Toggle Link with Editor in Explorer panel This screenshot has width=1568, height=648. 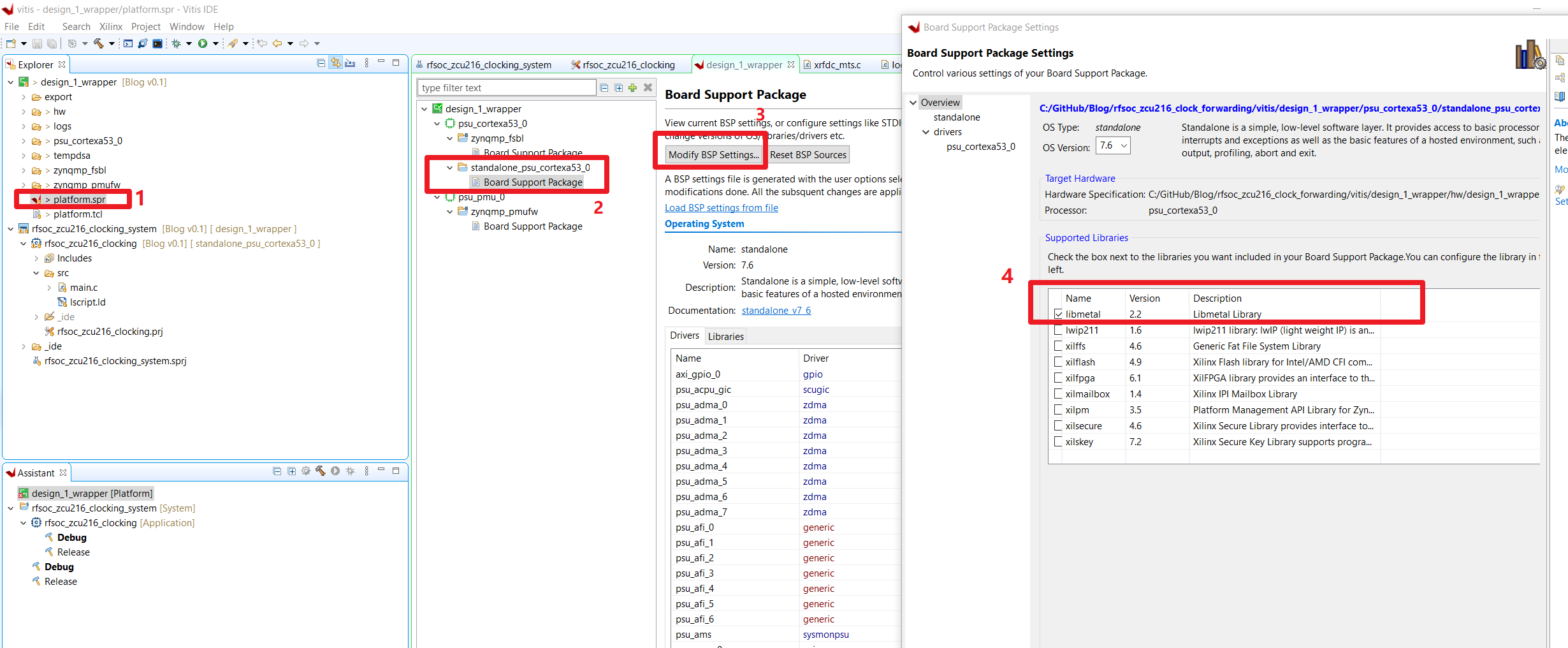[335, 63]
